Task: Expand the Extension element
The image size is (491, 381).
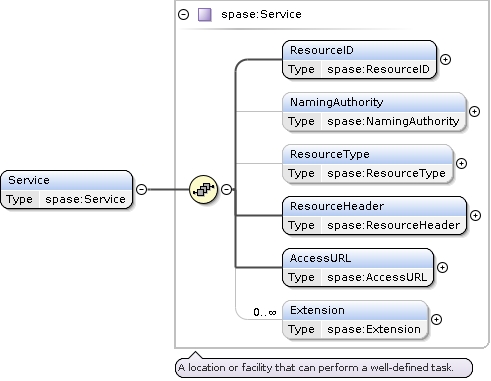Action: tap(436, 319)
